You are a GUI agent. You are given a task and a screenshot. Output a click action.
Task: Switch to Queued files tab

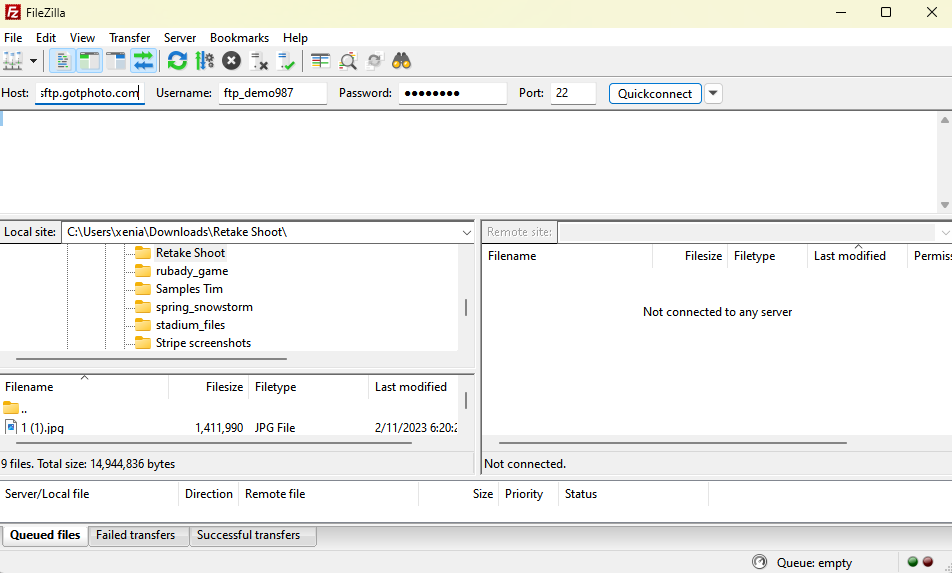(x=46, y=535)
